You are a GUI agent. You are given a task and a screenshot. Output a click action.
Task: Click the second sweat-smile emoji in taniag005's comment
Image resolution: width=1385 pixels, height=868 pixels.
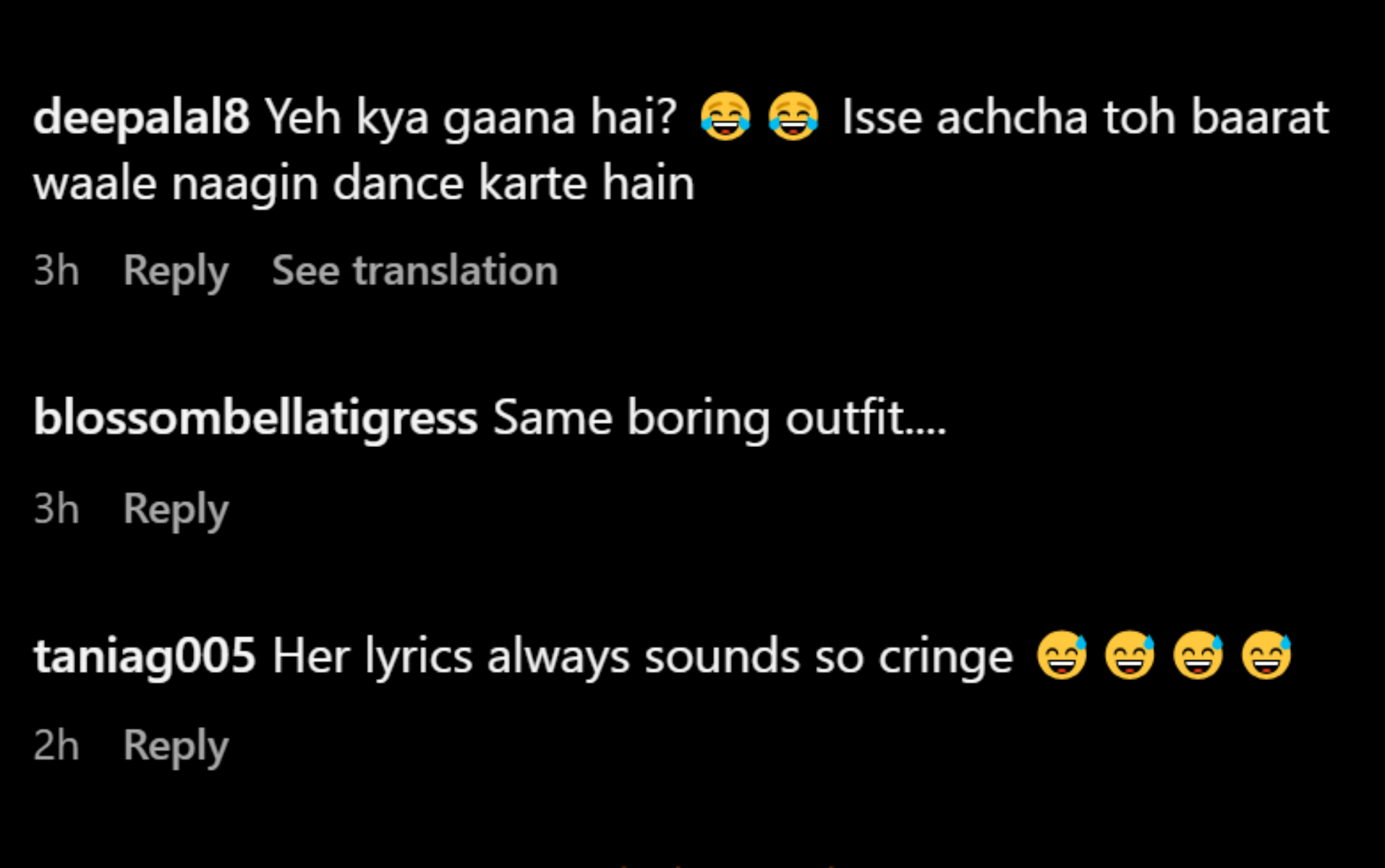[x=1130, y=656]
